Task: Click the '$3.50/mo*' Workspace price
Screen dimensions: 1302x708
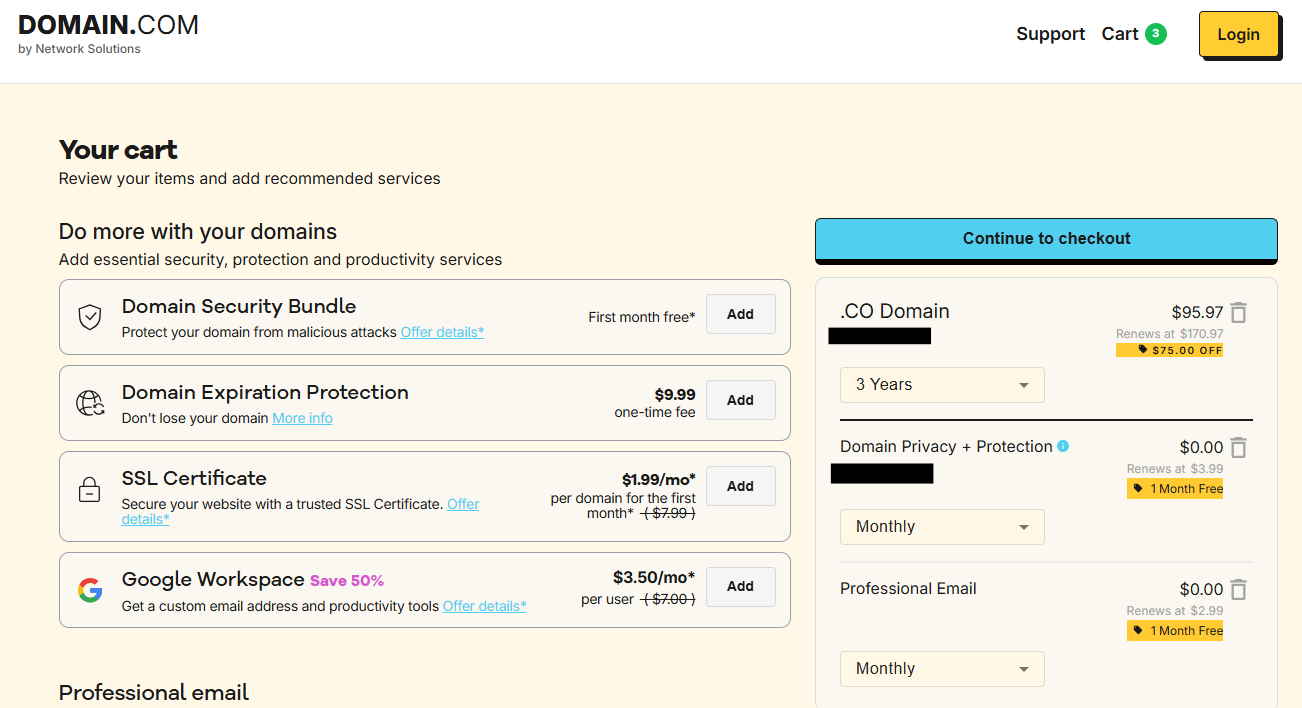Action: coord(654,578)
